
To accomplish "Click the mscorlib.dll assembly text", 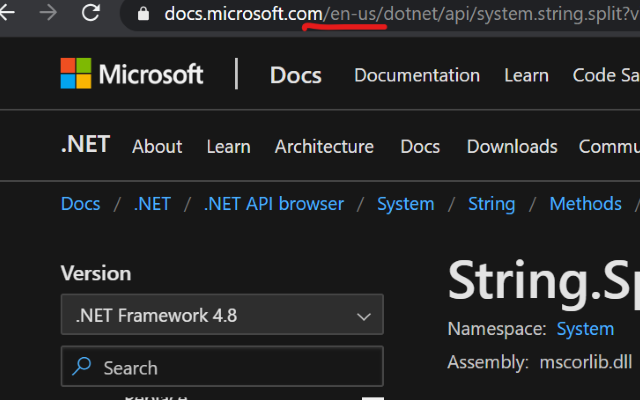I will 586,362.
